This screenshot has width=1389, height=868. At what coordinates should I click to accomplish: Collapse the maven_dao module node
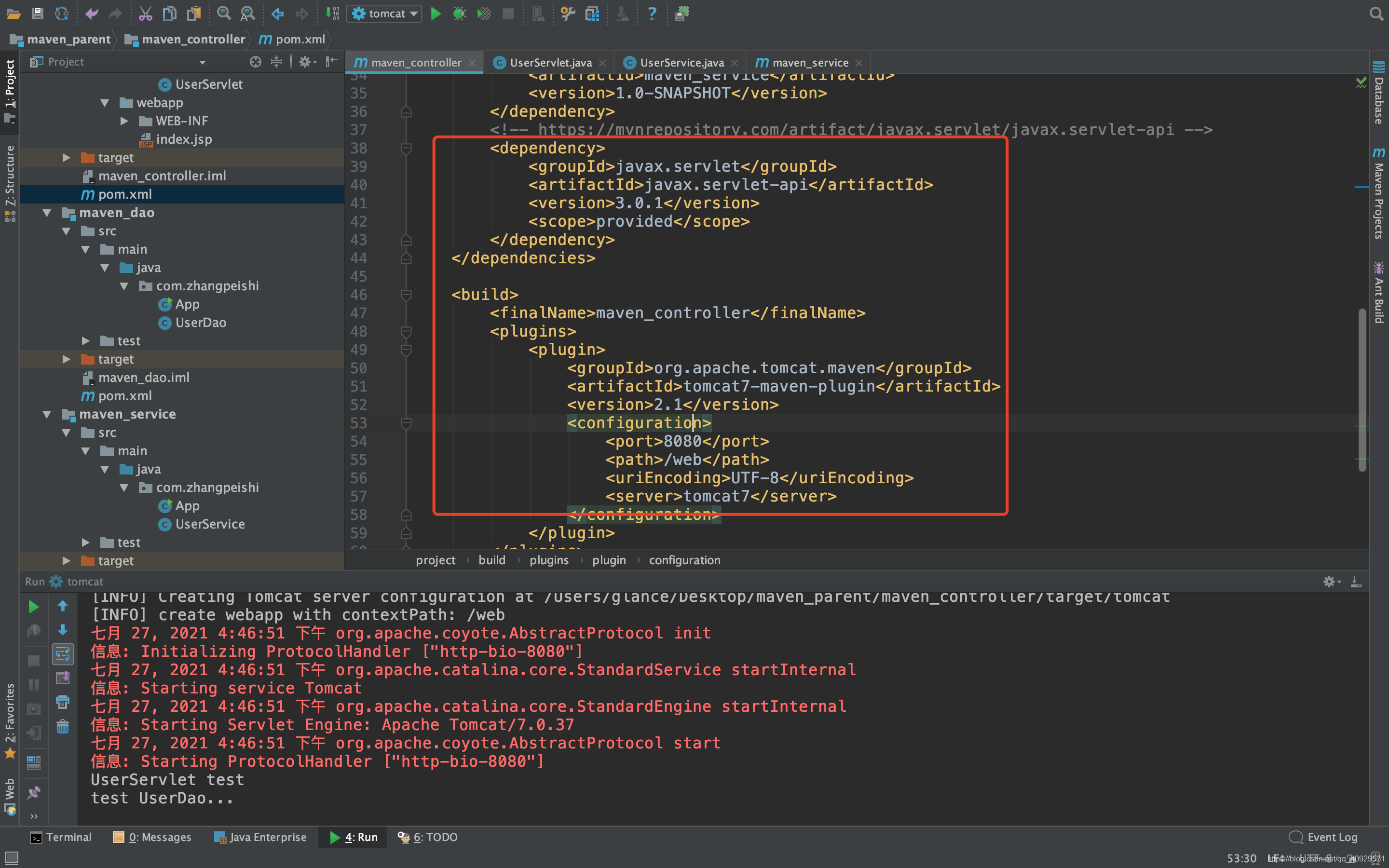point(47,213)
